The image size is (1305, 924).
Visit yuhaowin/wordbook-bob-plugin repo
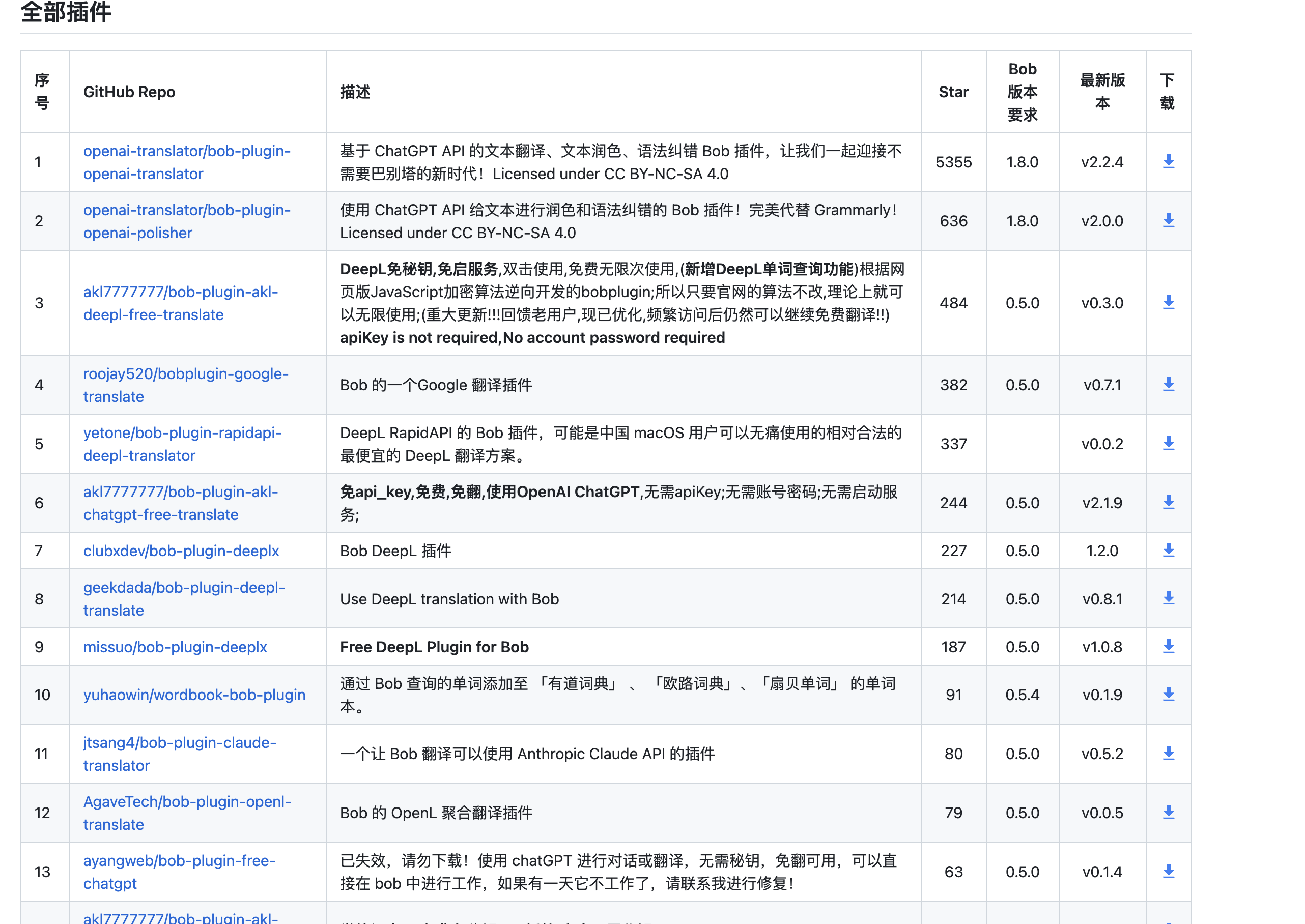point(194,695)
